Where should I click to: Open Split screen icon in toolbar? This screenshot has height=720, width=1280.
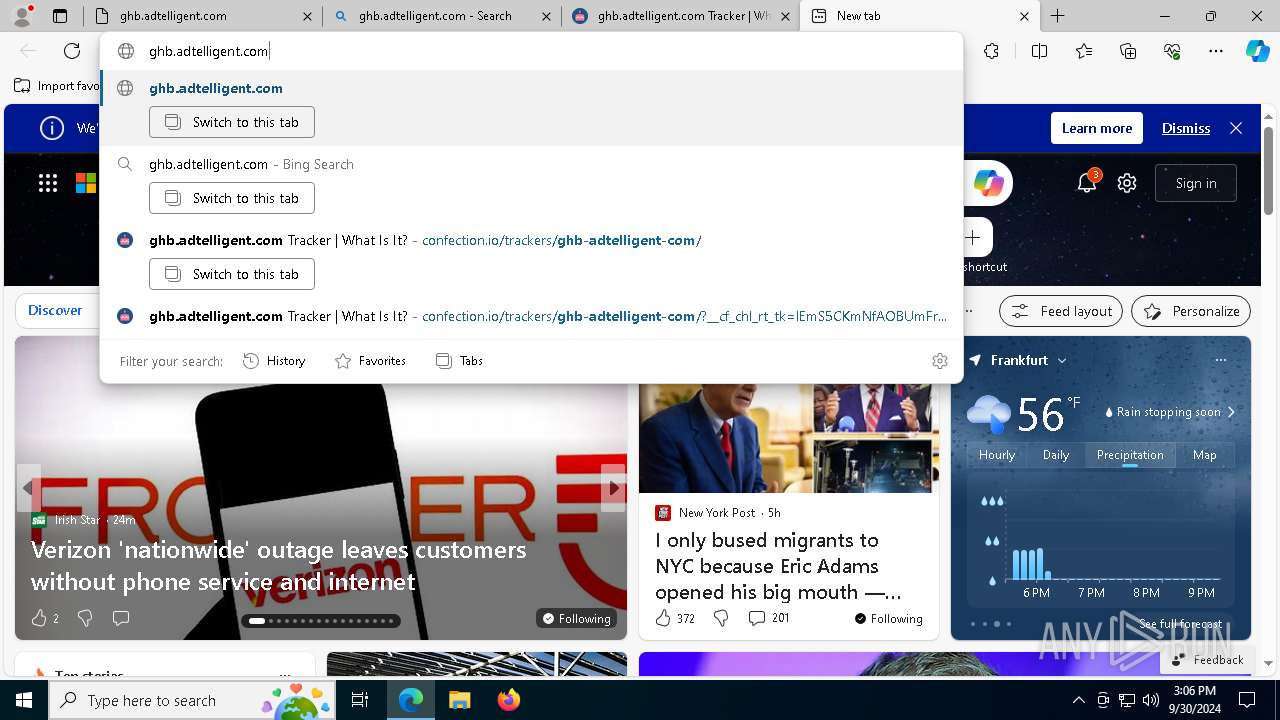(x=1039, y=51)
